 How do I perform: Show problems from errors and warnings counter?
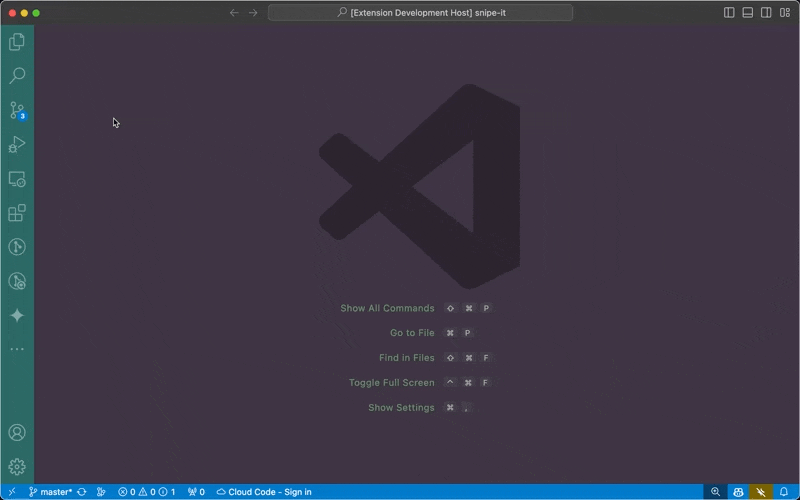click(x=146, y=492)
